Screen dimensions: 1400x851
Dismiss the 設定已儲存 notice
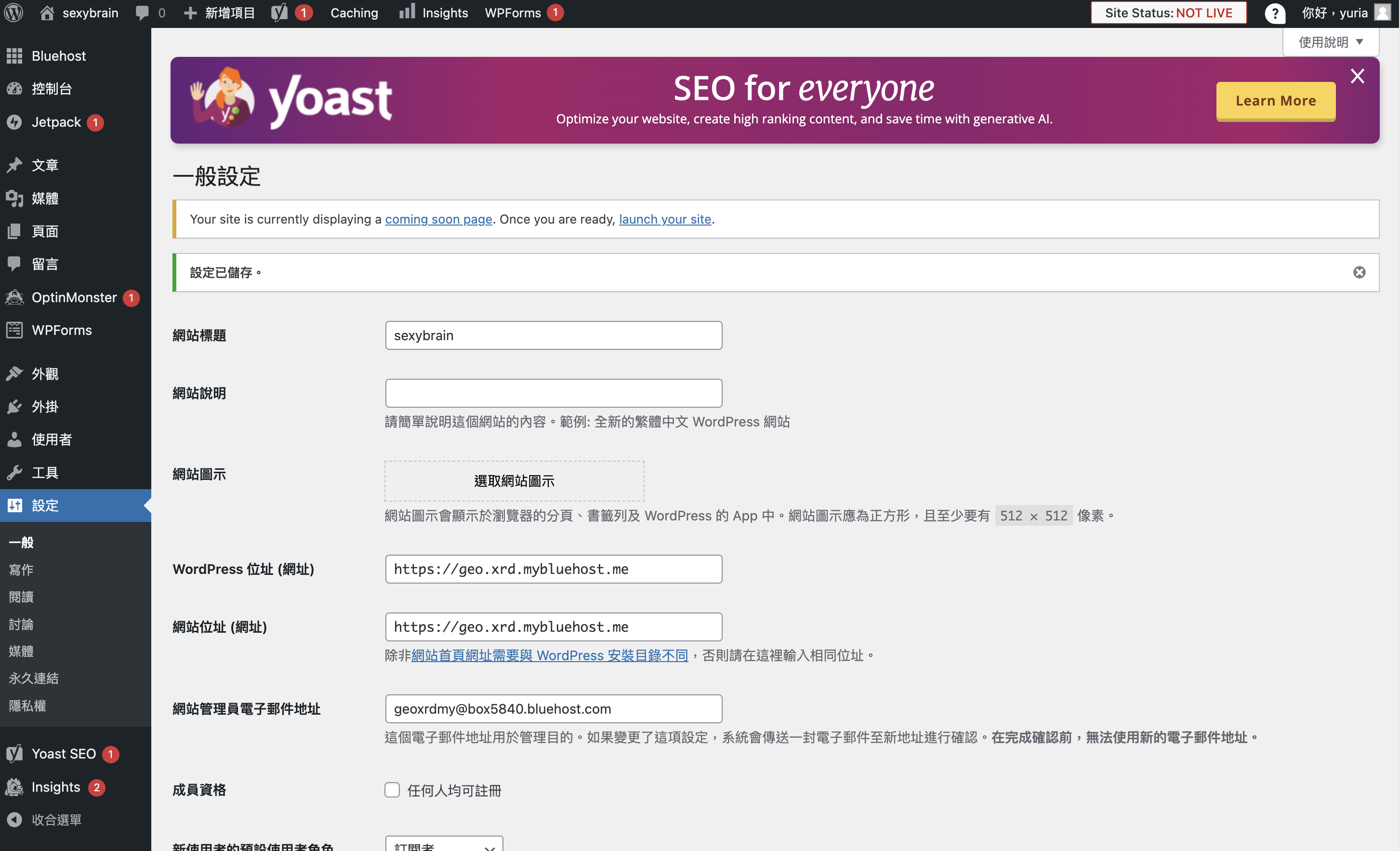pyautogui.click(x=1359, y=272)
